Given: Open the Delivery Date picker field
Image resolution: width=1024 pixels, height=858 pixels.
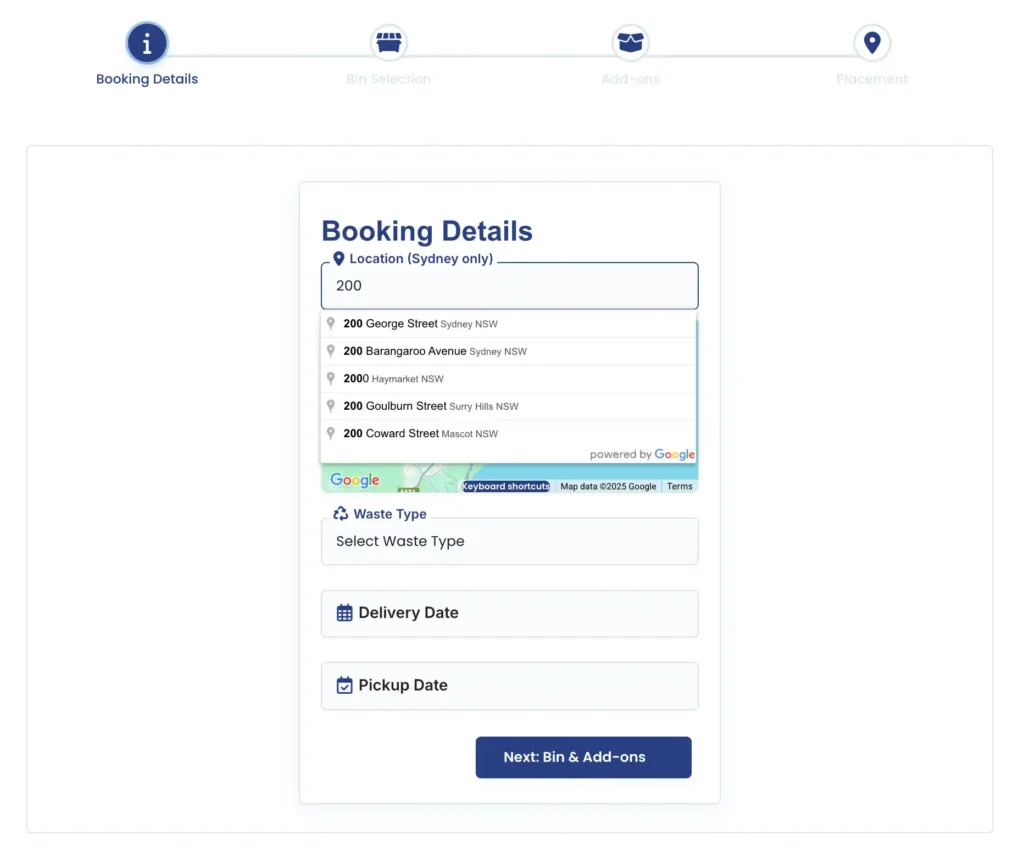Looking at the screenshot, I should tap(509, 614).
